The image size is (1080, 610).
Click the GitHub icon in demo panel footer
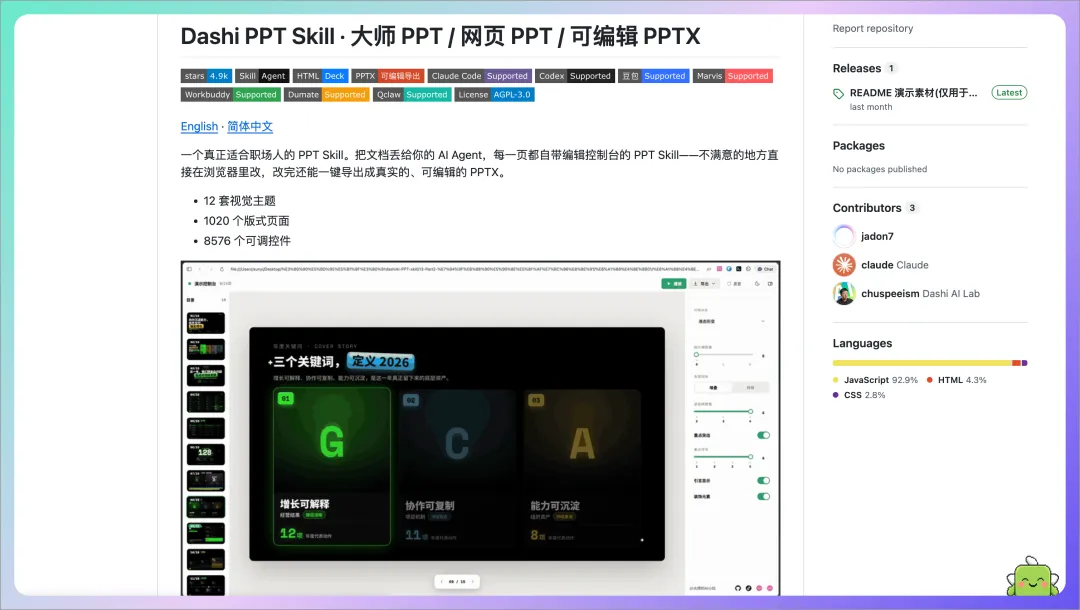(x=738, y=588)
